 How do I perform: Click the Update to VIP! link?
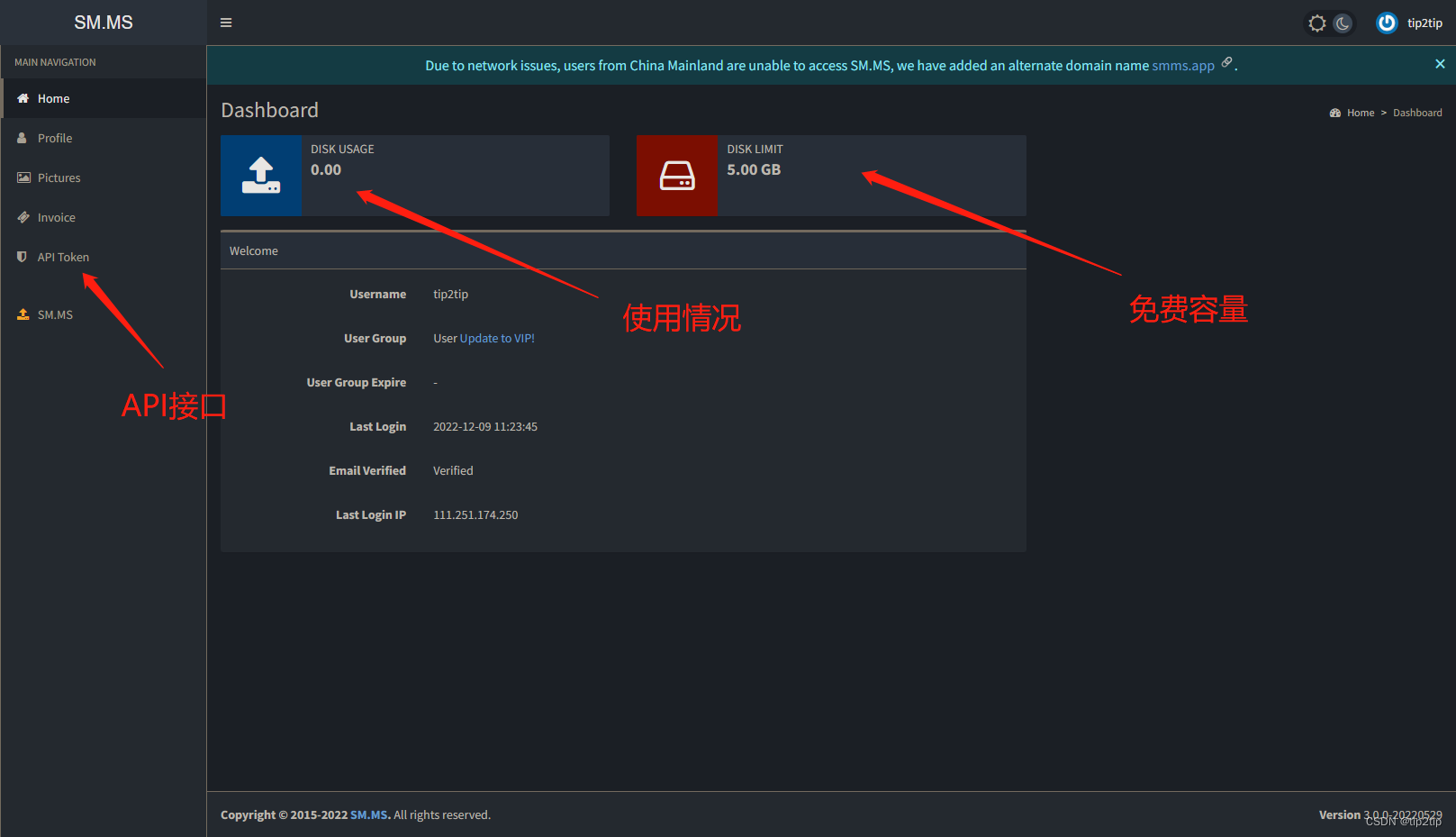tap(497, 339)
